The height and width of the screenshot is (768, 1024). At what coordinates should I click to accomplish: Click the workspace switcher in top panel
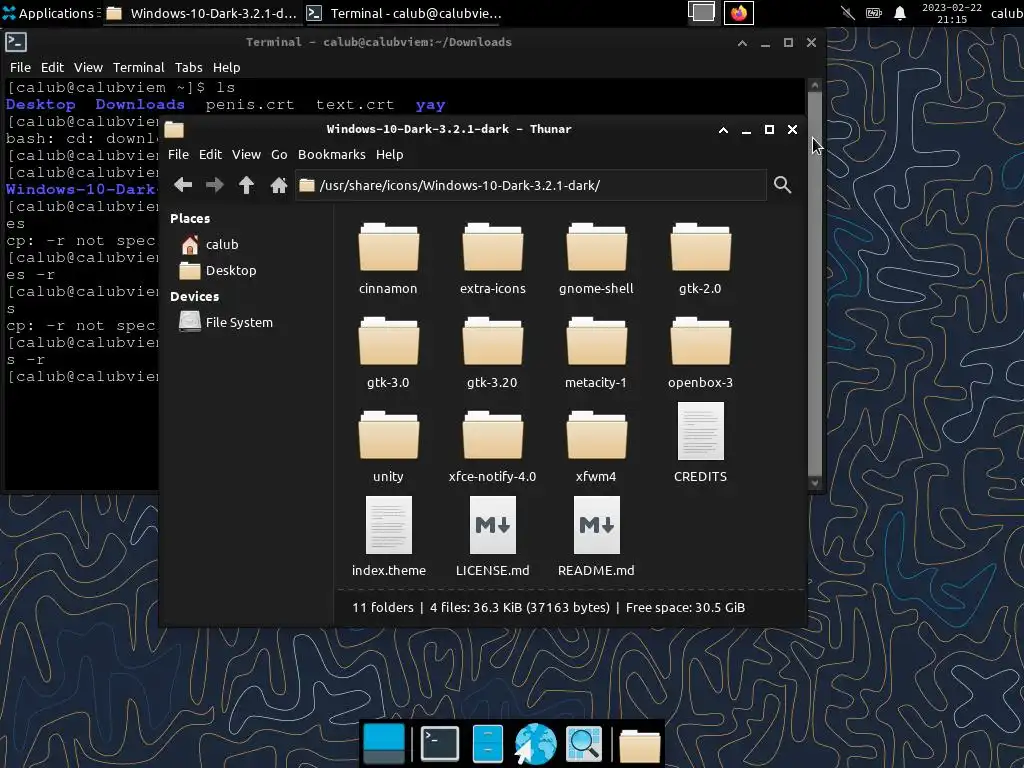click(702, 13)
